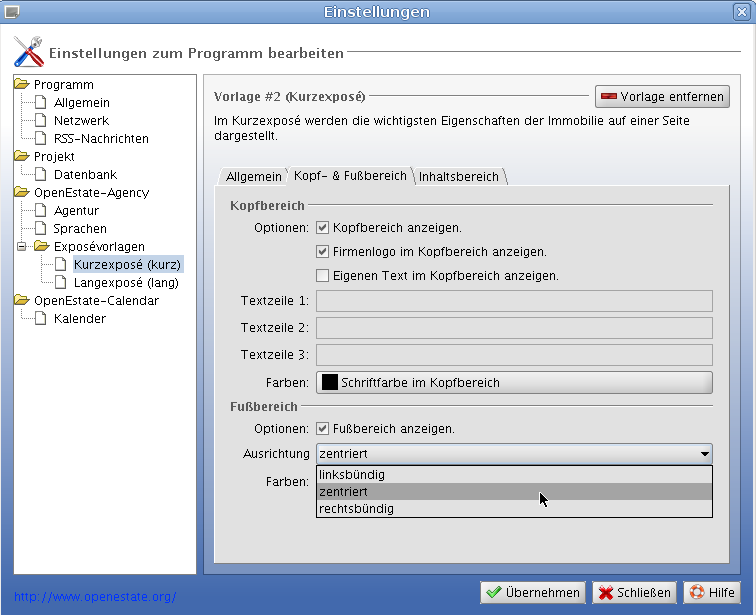Close the Ausrichtung dropdown via its arrow
The width and height of the screenshot is (756, 615).
(705, 453)
